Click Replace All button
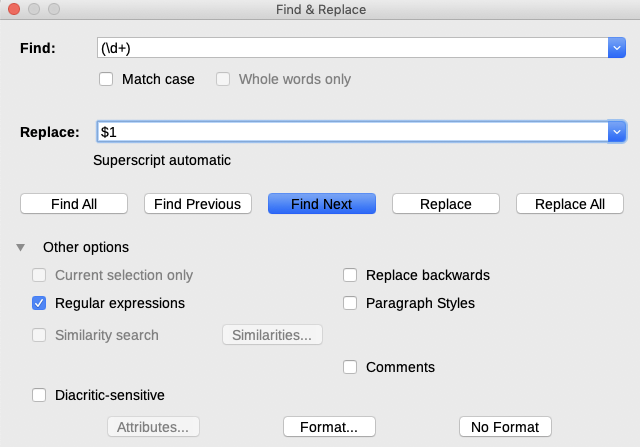The image size is (640, 447). pyautogui.click(x=569, y=204)
